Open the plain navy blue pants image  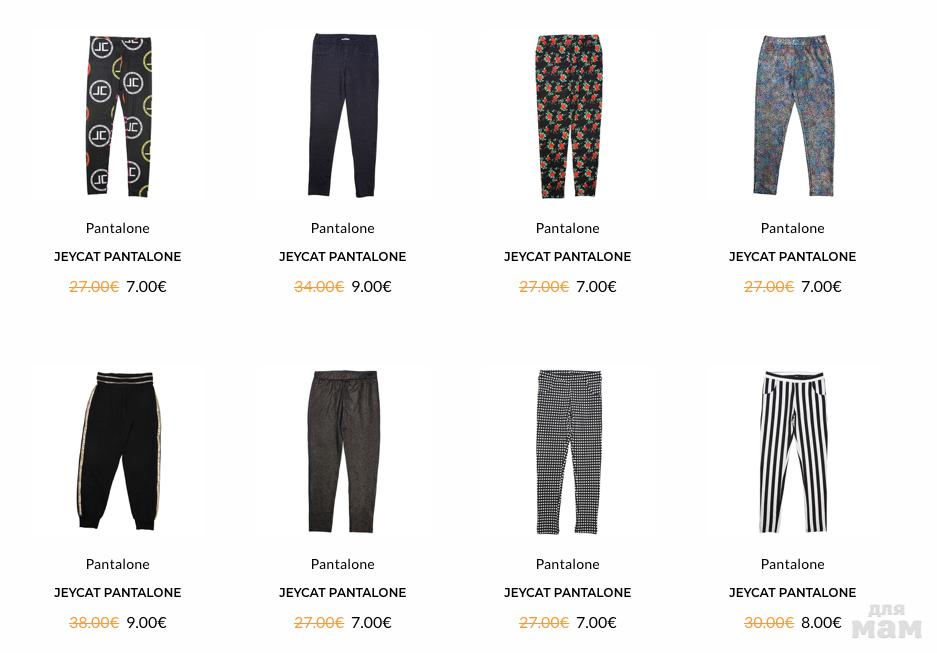343,115
